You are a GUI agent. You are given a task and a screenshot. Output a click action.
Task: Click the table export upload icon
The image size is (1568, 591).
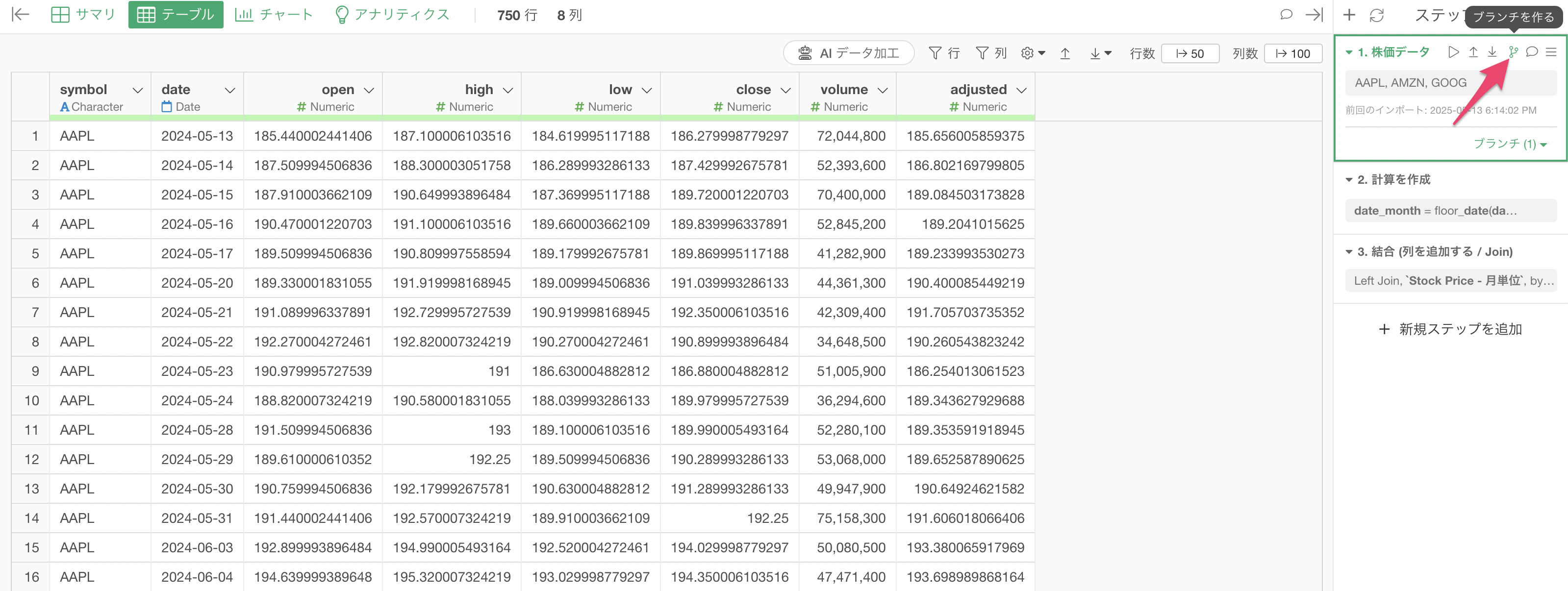coord(1065,53)
